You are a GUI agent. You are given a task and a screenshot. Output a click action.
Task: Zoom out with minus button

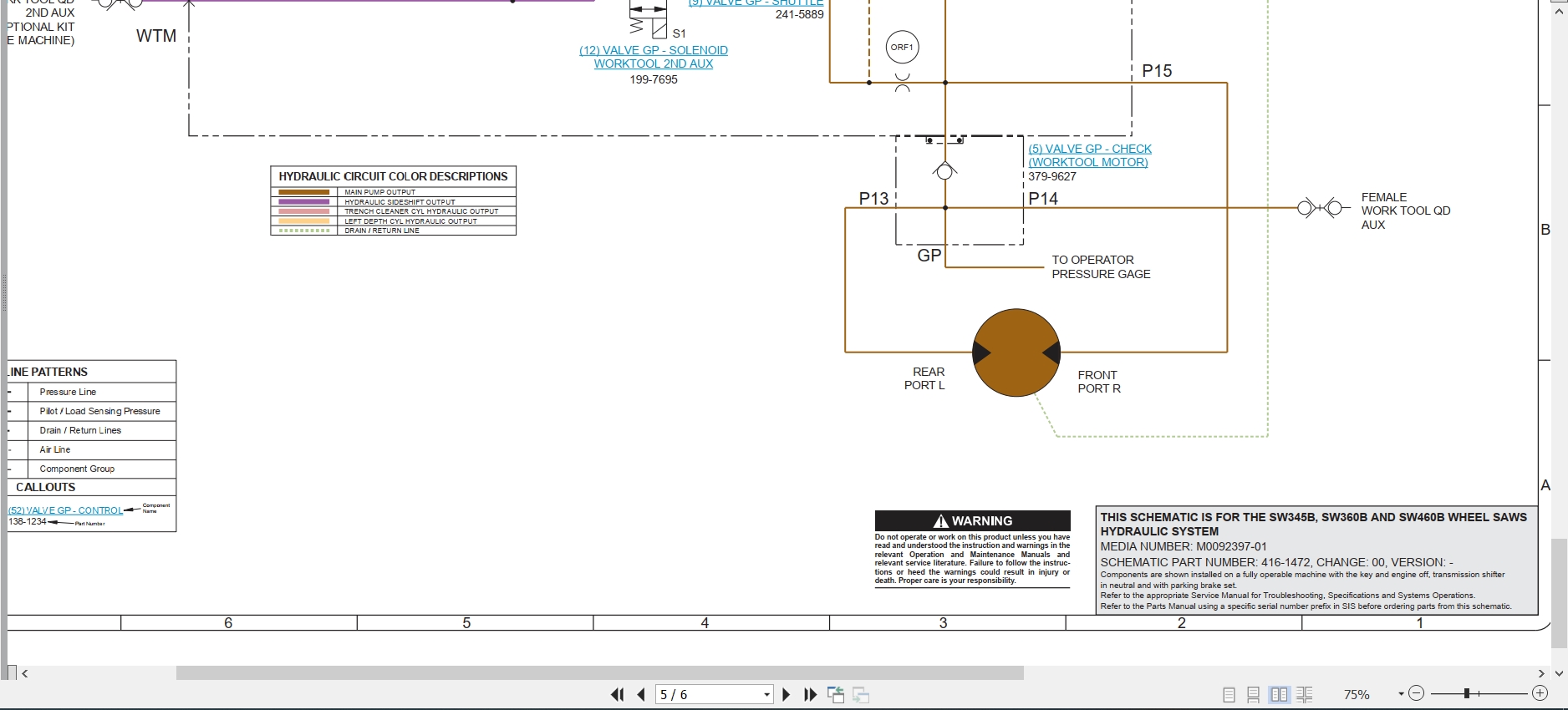pyautogui.click(x=1416, y=693)
